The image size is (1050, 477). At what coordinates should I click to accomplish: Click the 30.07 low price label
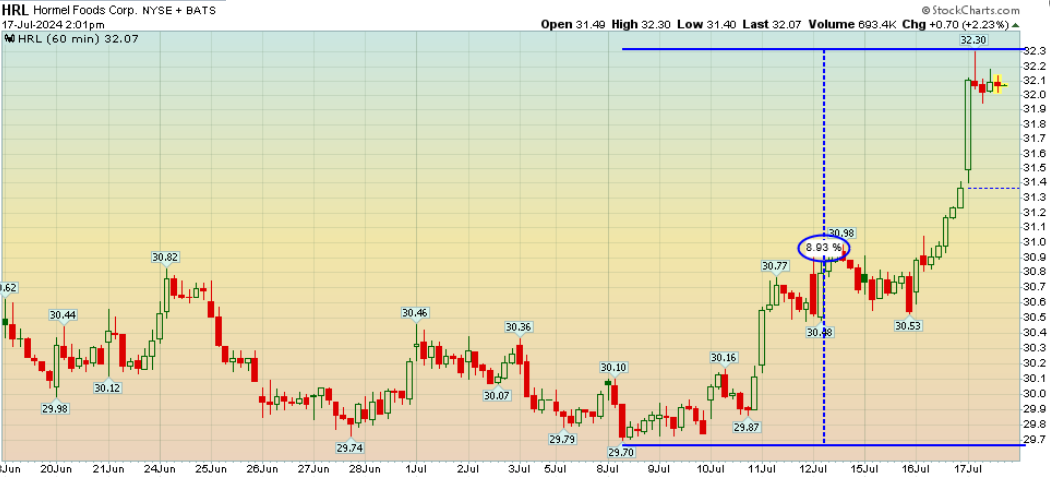tap(497, 395)
